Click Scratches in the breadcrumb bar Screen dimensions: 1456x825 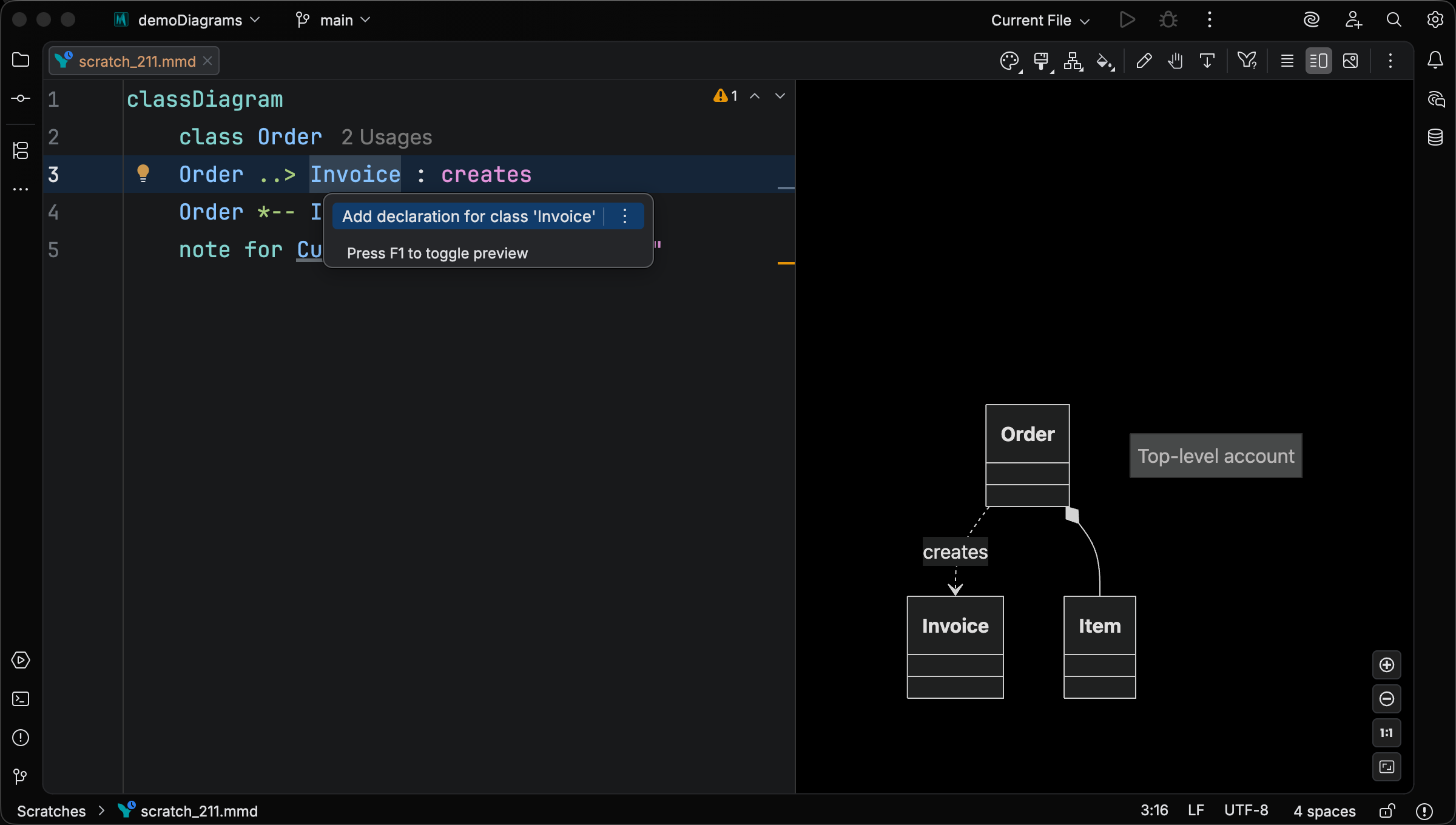(x=52, y=811)
